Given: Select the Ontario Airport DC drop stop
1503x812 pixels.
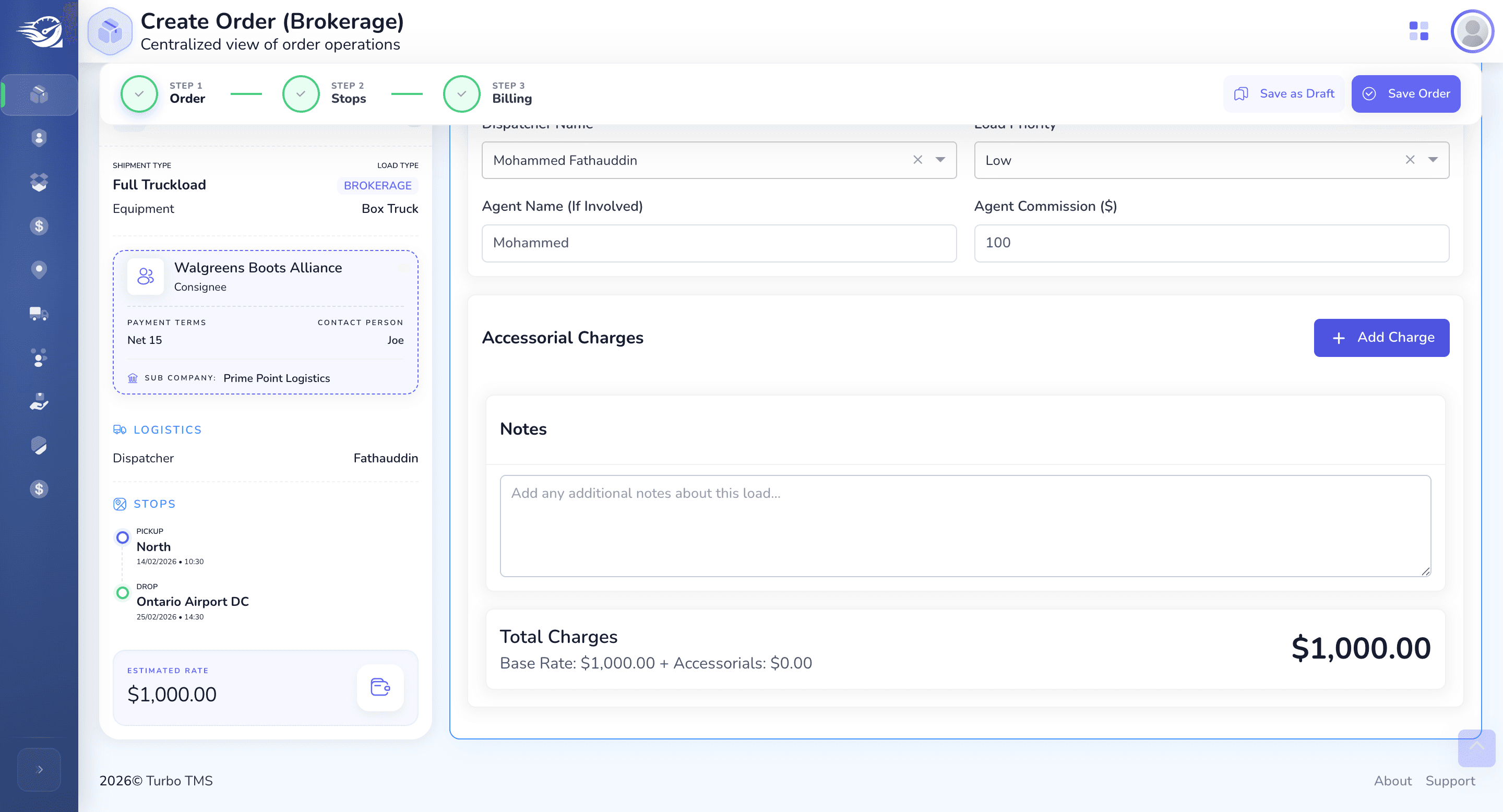Looking at the screenshot, I should click(x=193, y=601).
